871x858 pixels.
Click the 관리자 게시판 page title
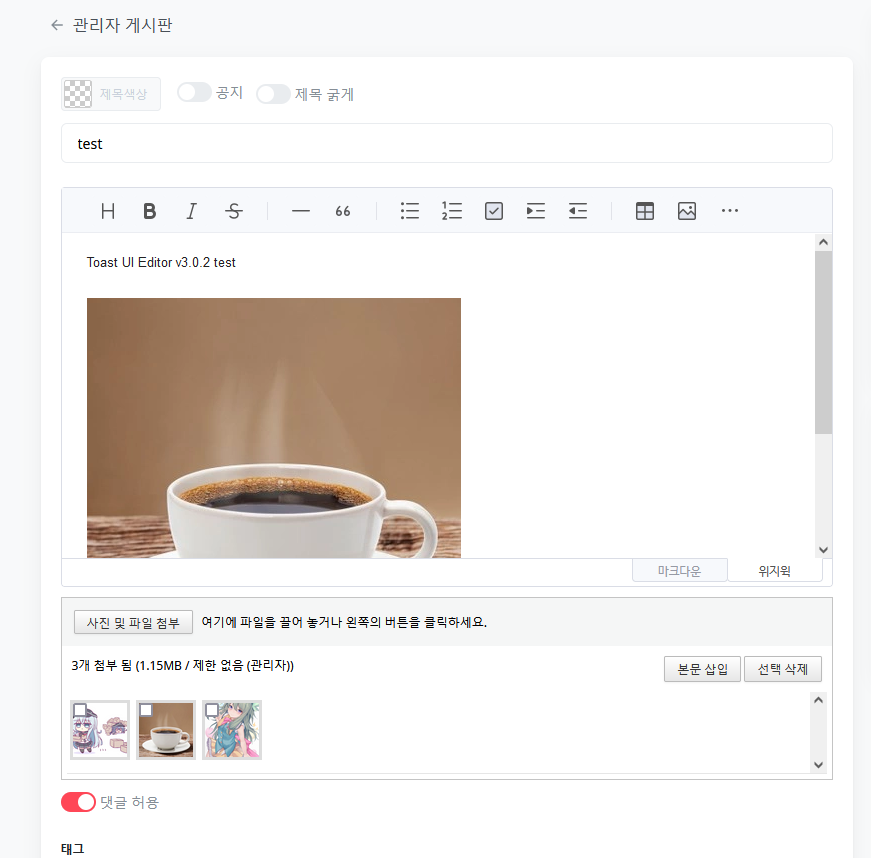[122, 25]
